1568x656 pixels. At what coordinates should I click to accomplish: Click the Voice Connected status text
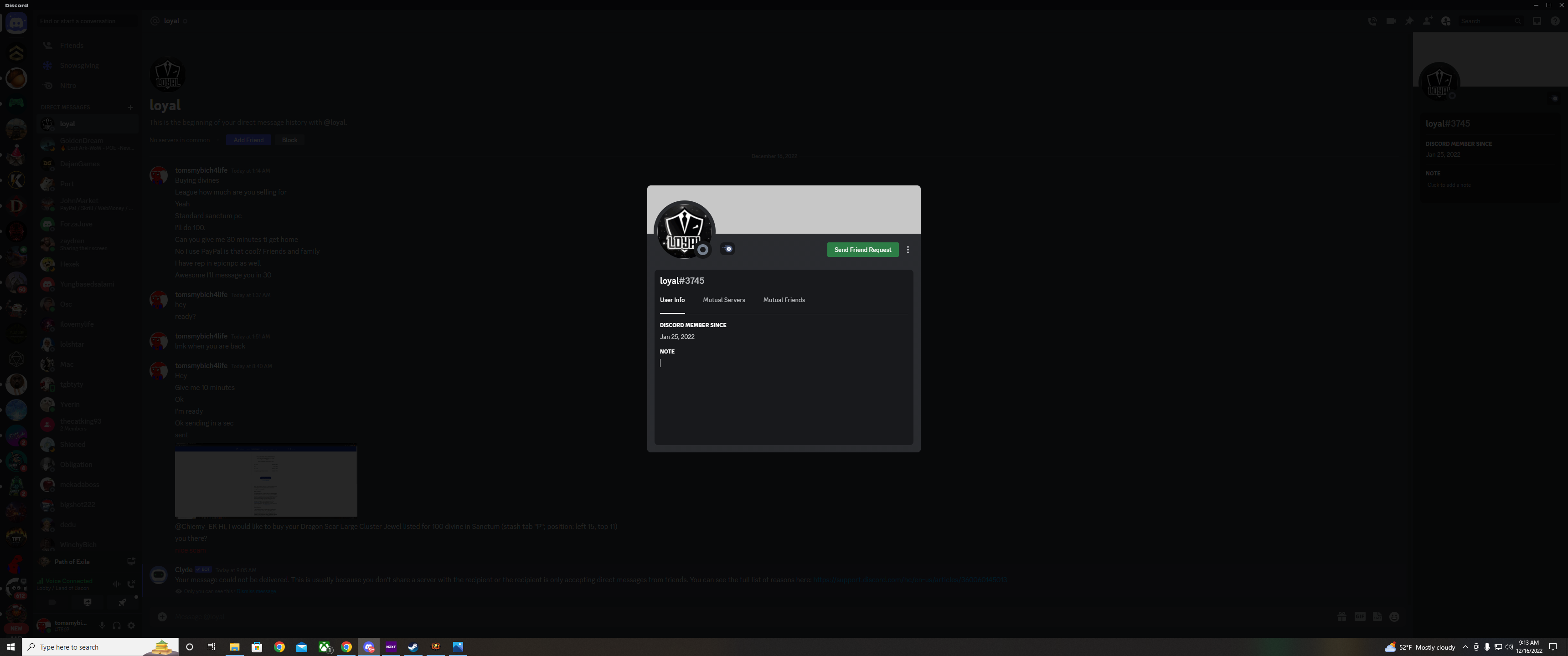(69, 581)
